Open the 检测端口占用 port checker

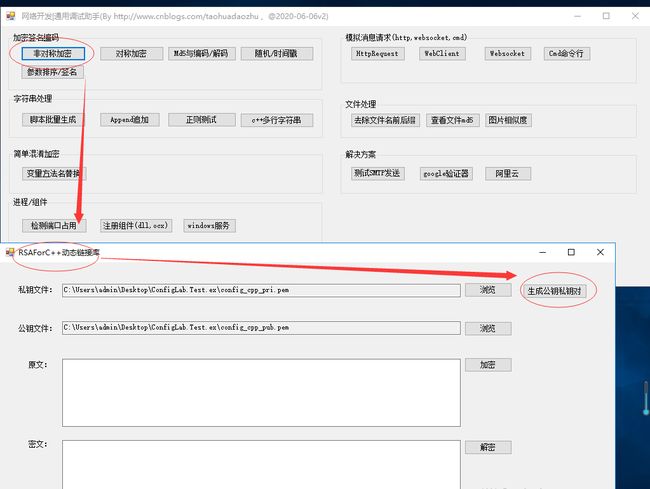(54, 225)
